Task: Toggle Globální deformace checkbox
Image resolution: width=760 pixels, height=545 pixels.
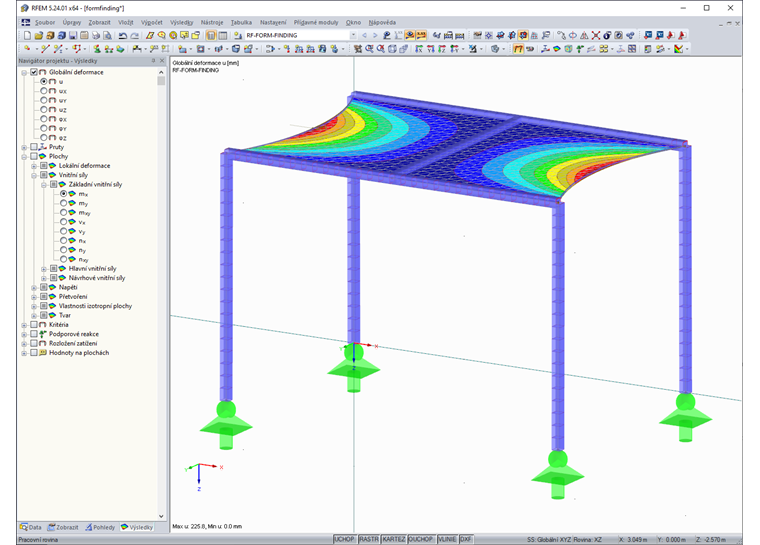Action: 34,72
